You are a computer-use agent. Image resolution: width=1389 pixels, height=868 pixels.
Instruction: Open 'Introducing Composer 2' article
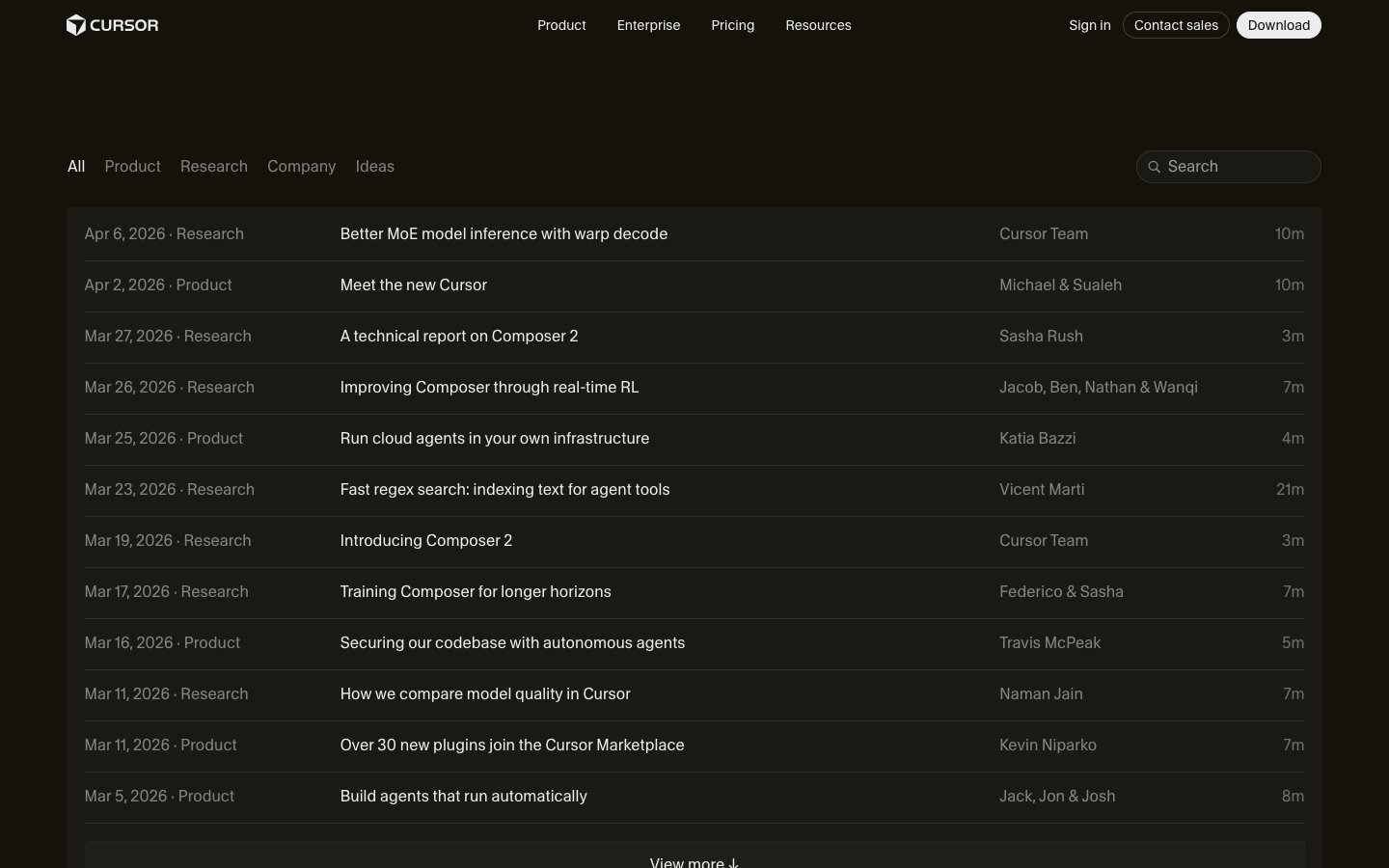click(425, 541)
